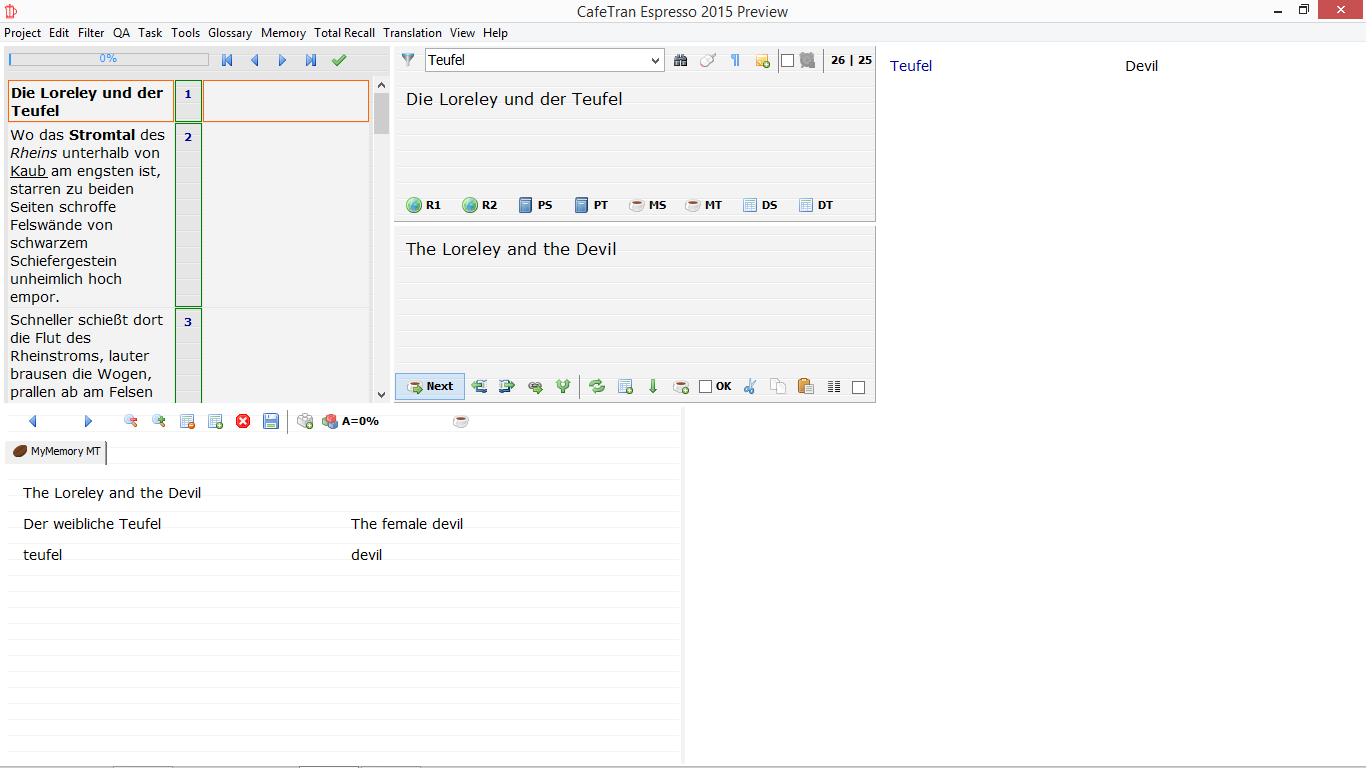This screenshot has width=1366, height=768.
Task: Select the MyMemory MT tab
Action: click(x=57, y=452)
